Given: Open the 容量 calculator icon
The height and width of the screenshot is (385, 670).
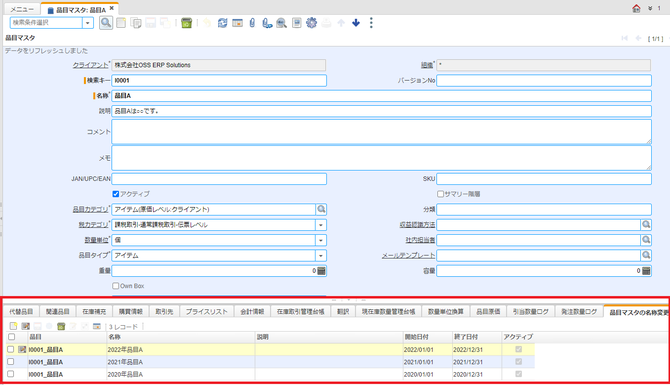Looking at the screenshot, I should click(x=646, y=271).
